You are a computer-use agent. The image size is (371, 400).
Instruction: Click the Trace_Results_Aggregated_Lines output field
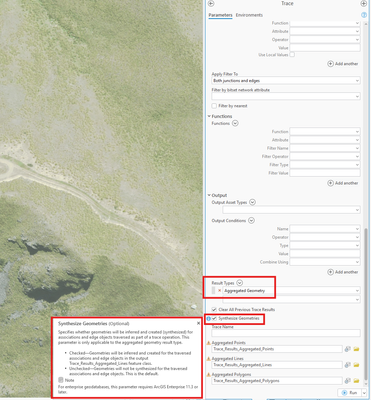(x=277, y=365)
